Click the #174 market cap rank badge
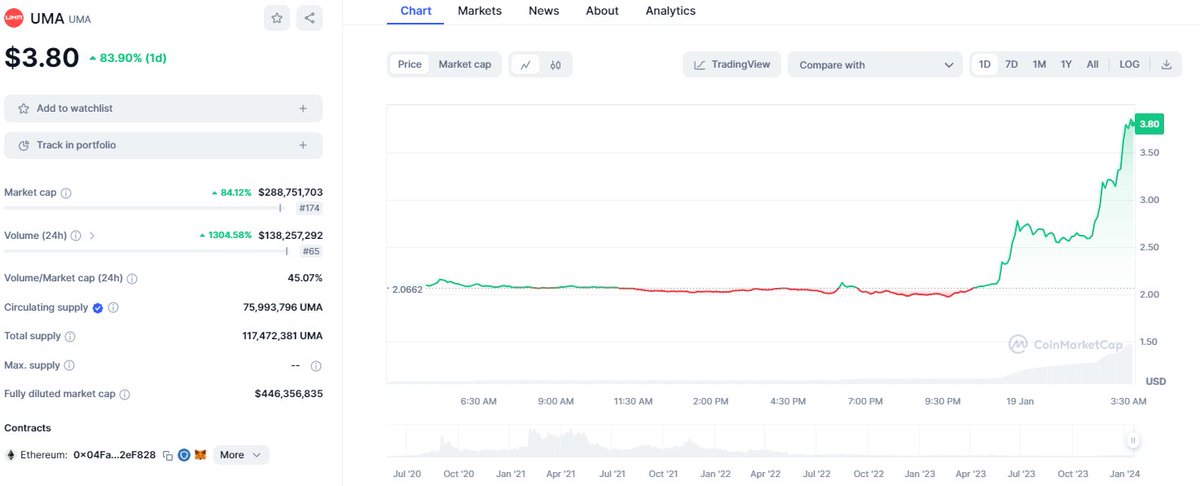This screenshot has height=486, width=1200. [310, 208]
